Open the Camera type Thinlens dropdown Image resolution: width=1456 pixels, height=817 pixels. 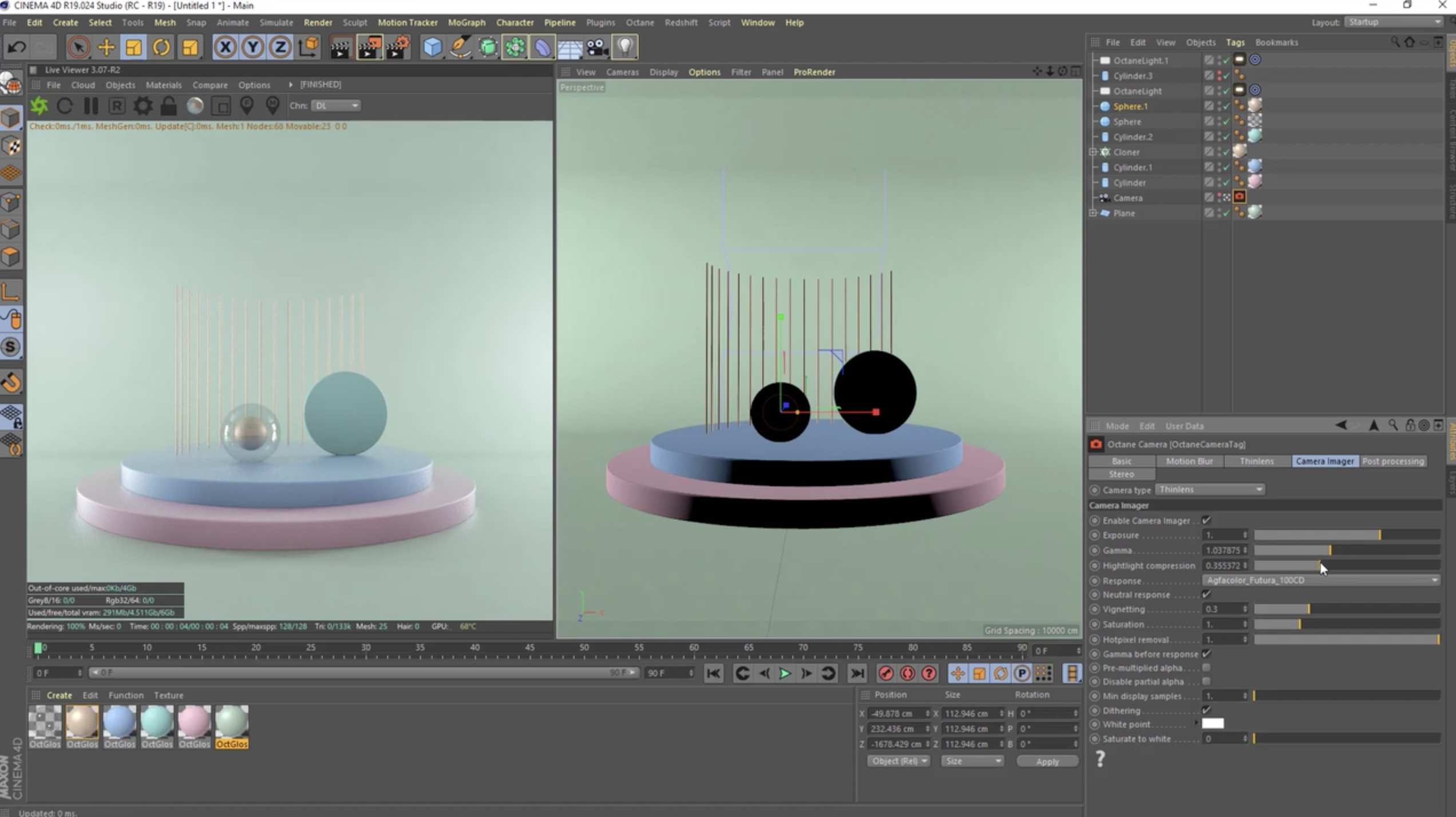tap(1209, 489)
